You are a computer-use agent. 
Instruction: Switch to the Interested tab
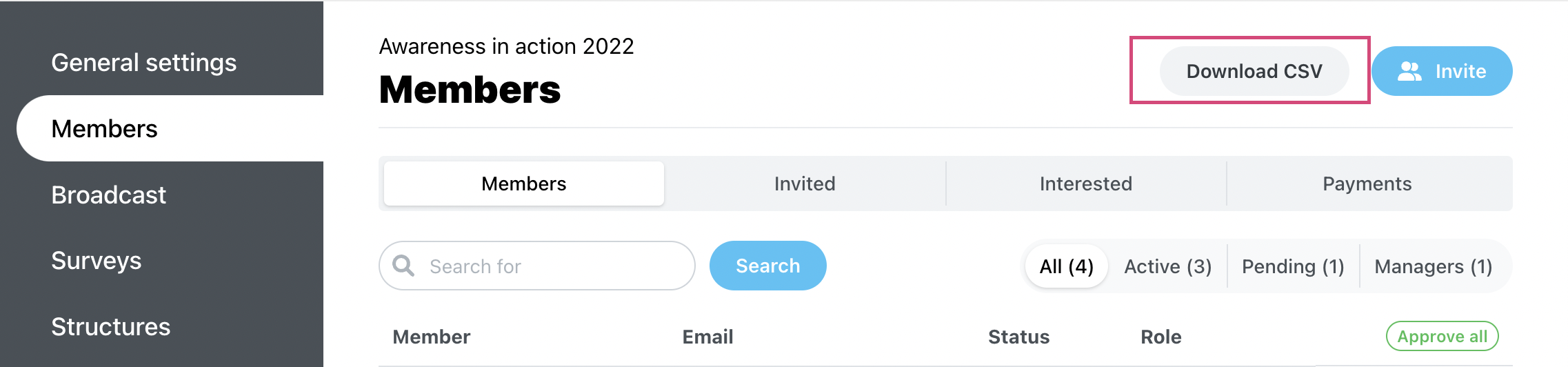click(1086, 183)
